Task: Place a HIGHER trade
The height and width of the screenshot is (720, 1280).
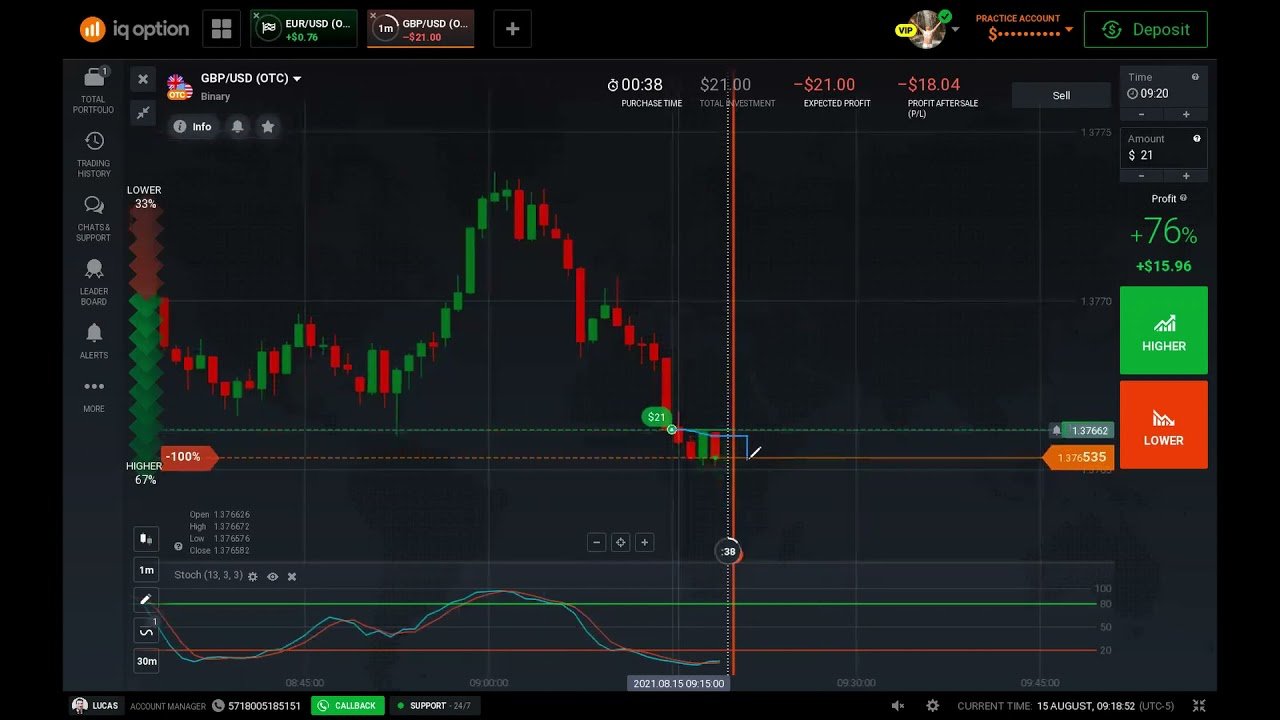Action: click(1164, 330)
